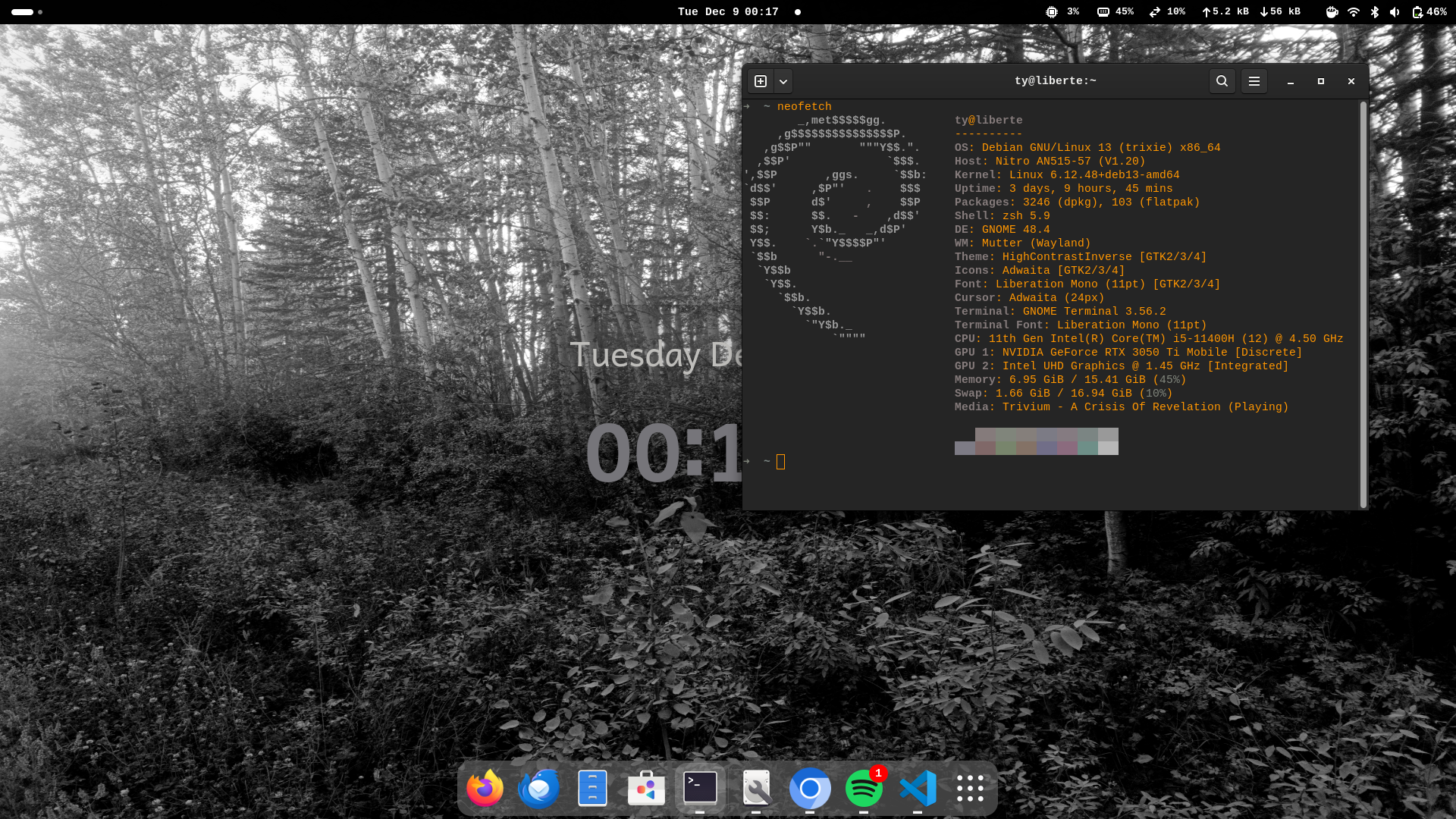Launch Firefox from the dock
The width and height of the screenshot is (1456, 819).
point(485,789)
